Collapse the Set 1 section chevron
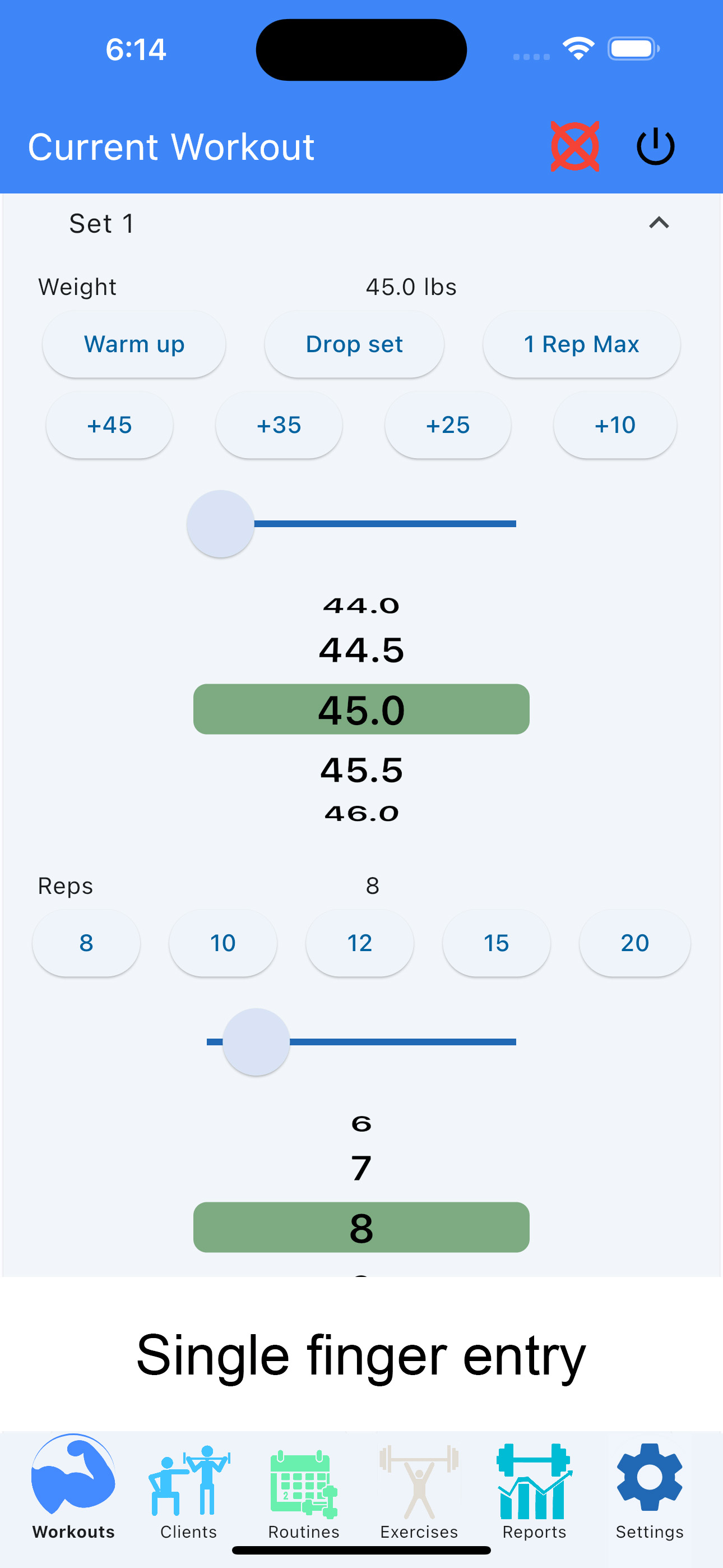723x1568 pixels. pos(659,223)
